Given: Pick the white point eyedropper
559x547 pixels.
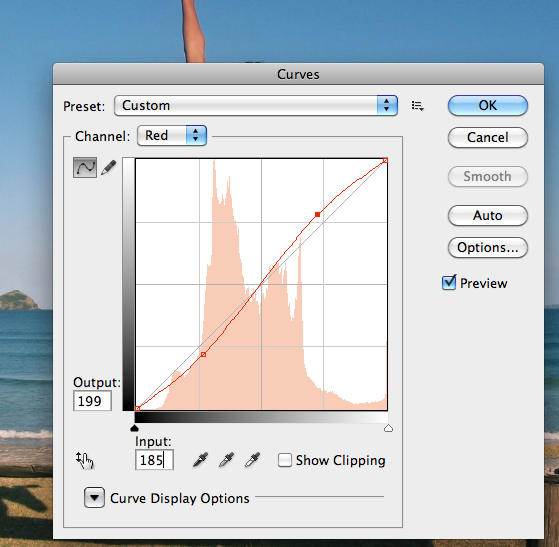Looking at the screenshot, I should [x=252, y=460].
